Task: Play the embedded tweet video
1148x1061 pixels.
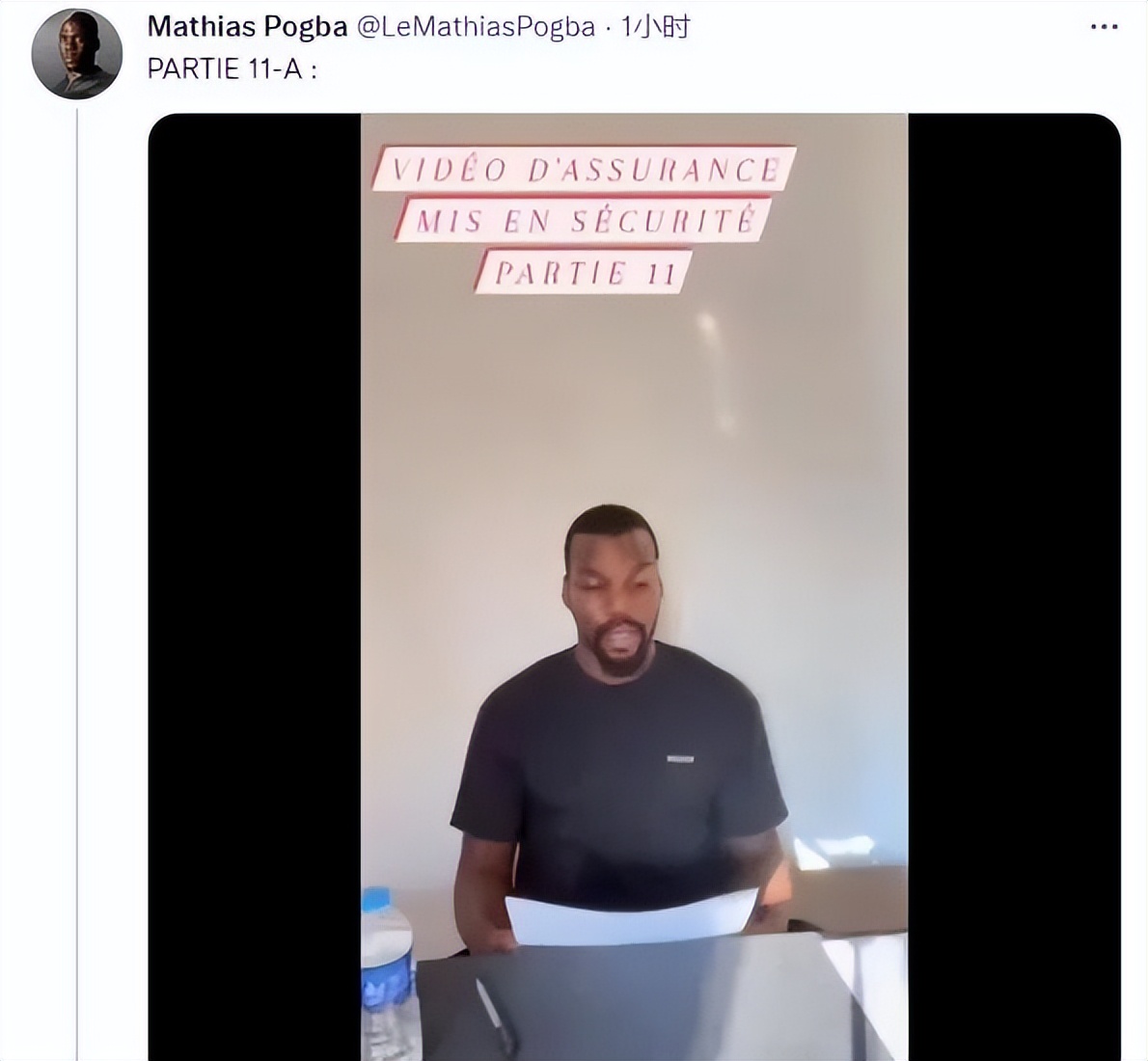Action: pos(634,587)
